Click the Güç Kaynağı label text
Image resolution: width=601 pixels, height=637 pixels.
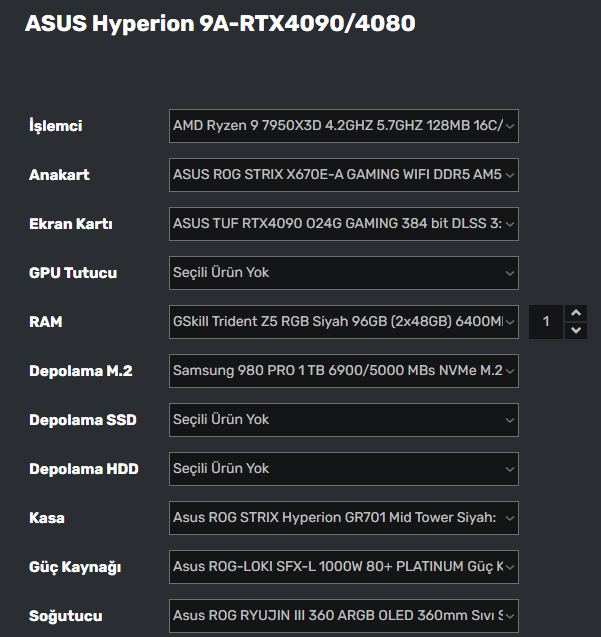click(75, 567)
